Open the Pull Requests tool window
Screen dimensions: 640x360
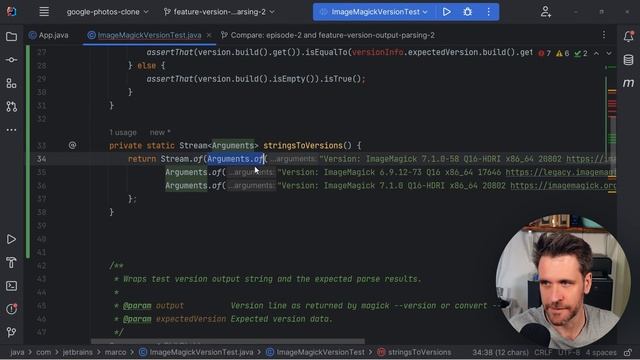click(x=11, y=107)
